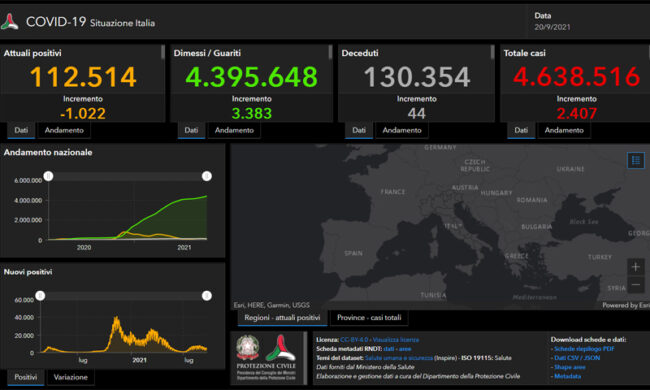Click the date value 20/9/2021
The height and width of the screenshot is (390, 650).
(x=552, y=27)
